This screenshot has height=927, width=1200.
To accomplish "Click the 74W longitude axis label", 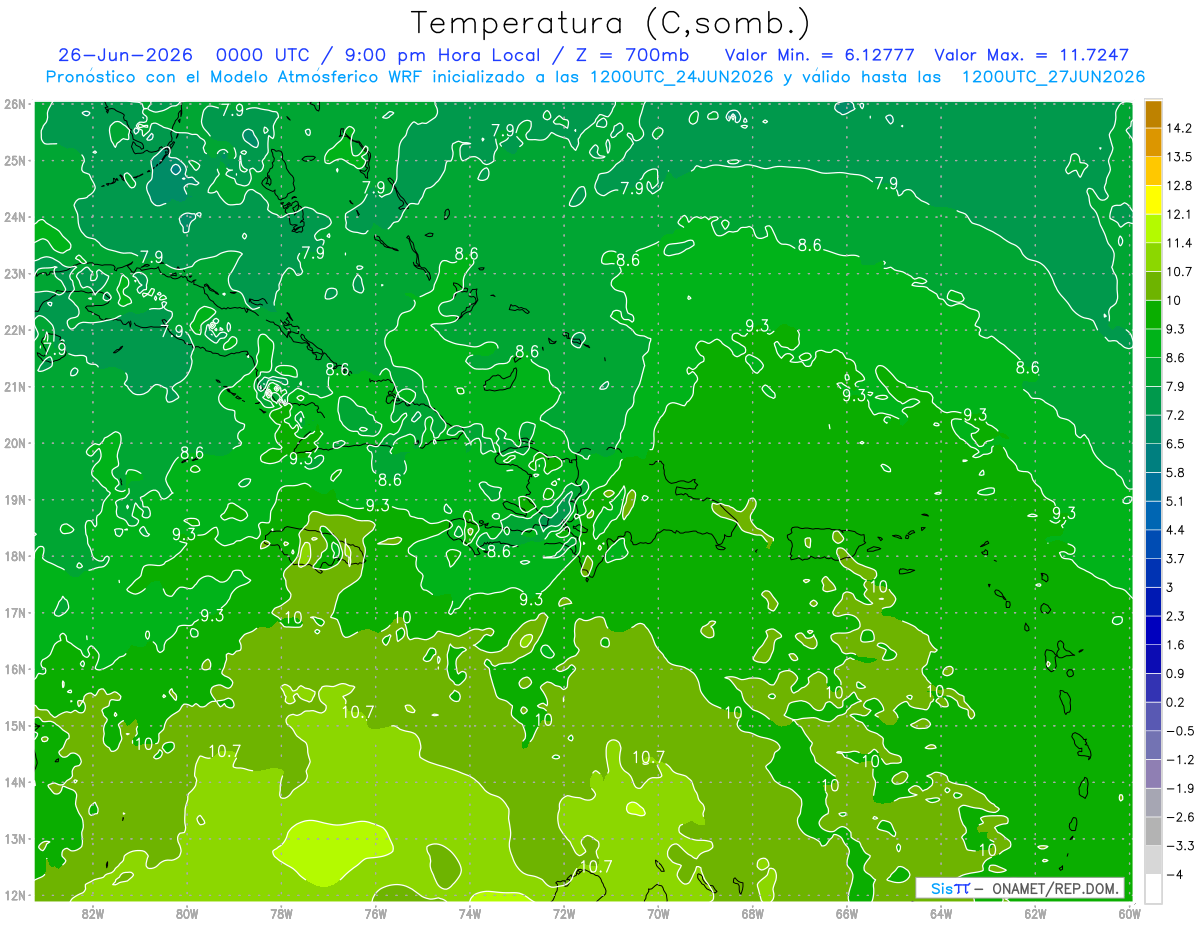I will (x=469, y=913).
